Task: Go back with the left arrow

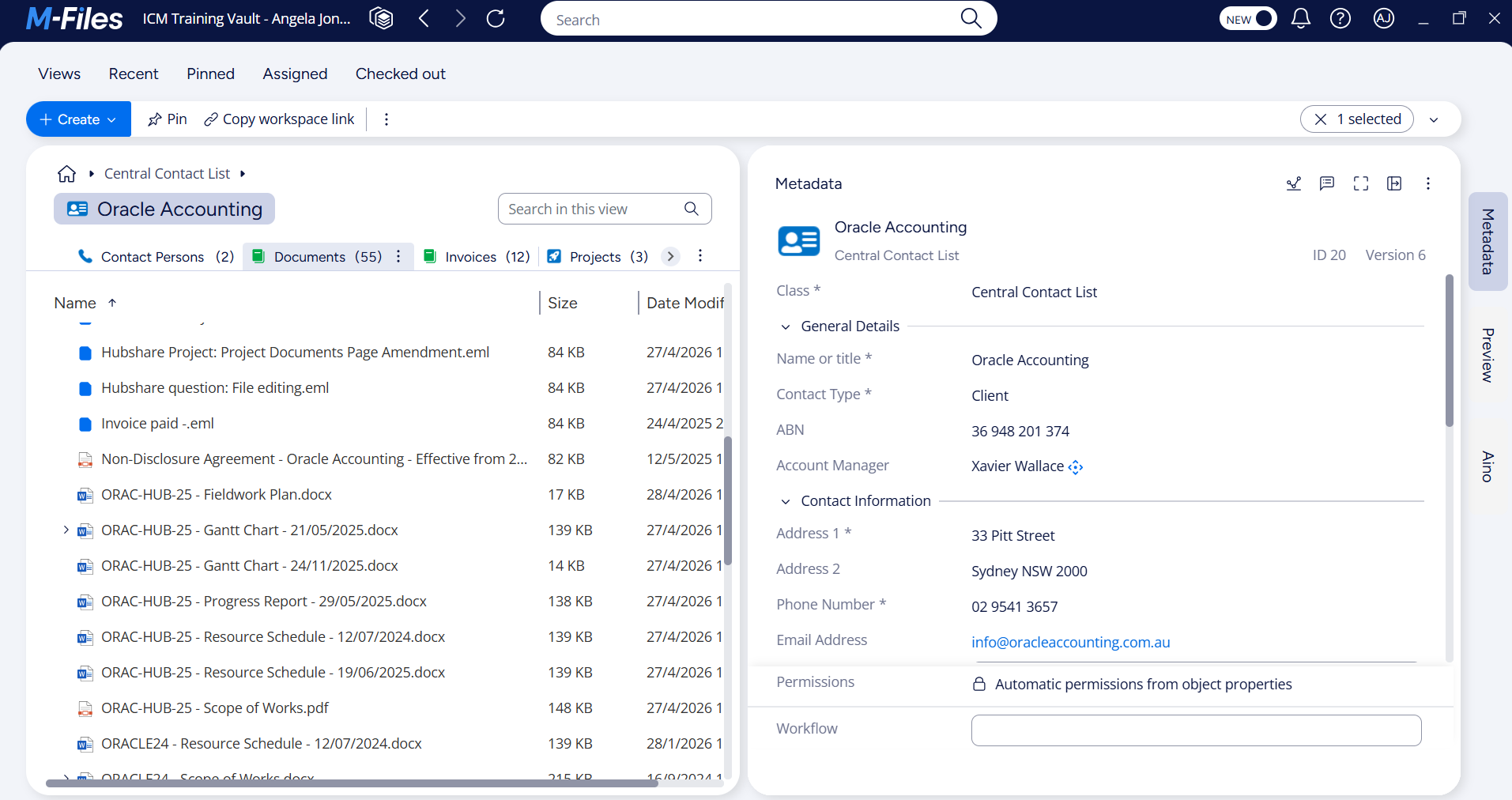Action: click(x=424, y=18)
